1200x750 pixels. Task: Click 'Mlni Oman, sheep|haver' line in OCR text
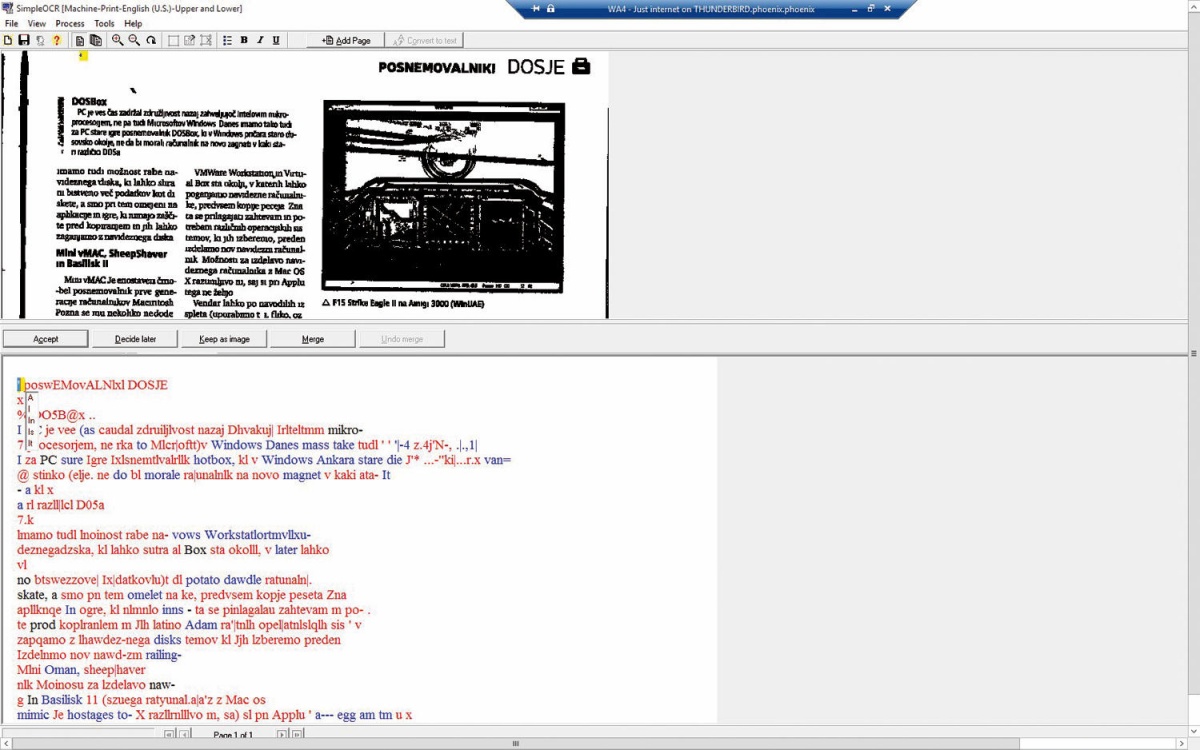click(x=81, y=670)
